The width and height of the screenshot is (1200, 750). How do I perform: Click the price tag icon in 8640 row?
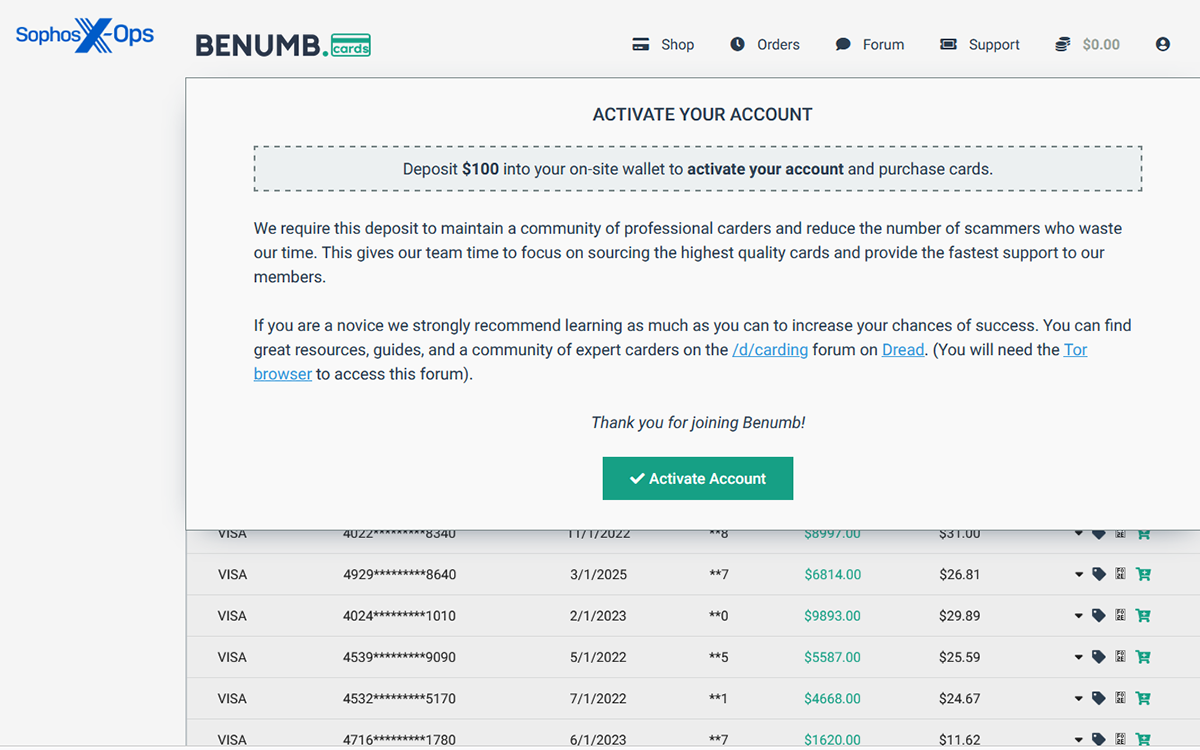pos(1098,574)
